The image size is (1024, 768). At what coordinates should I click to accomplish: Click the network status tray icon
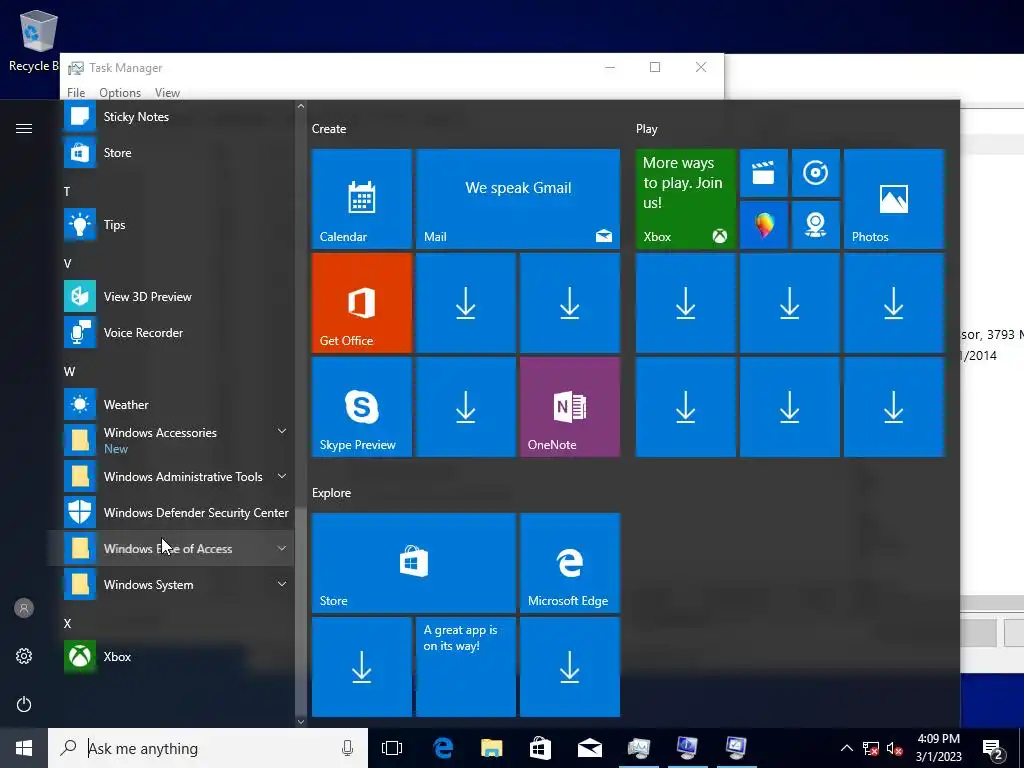[x=871, y=748]
